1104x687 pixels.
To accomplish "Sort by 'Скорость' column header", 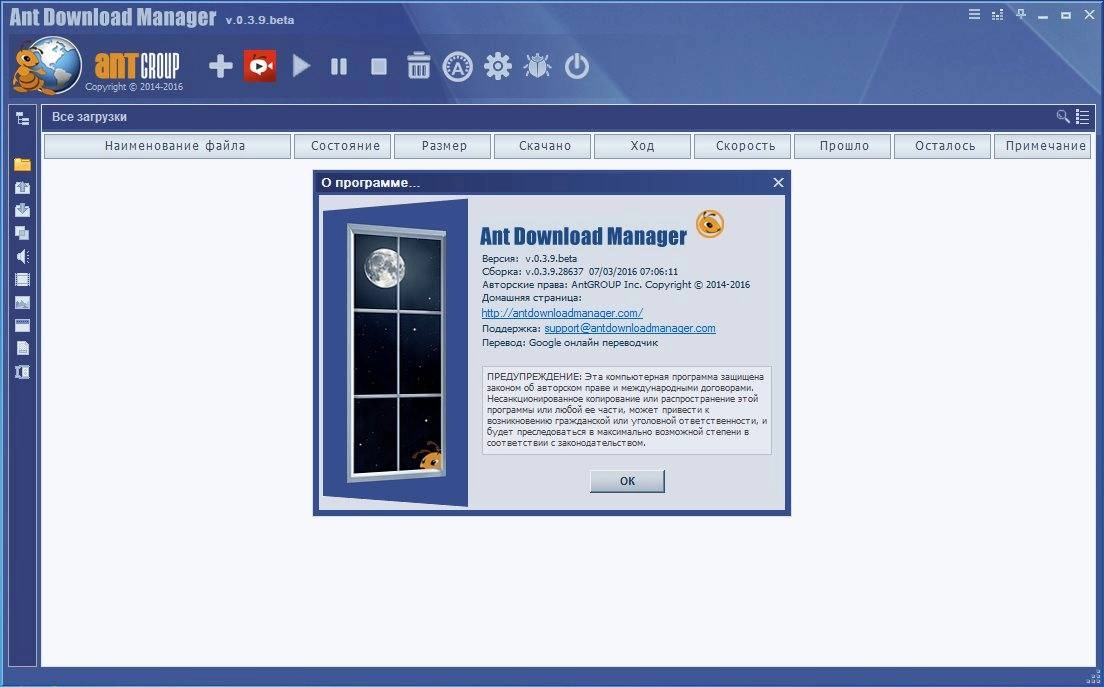I will [742, 146].
